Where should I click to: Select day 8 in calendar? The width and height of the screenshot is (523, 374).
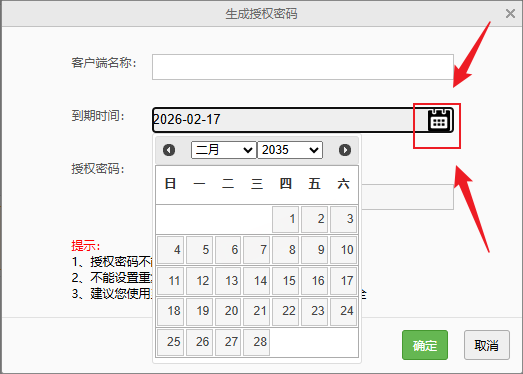(286, 250)
